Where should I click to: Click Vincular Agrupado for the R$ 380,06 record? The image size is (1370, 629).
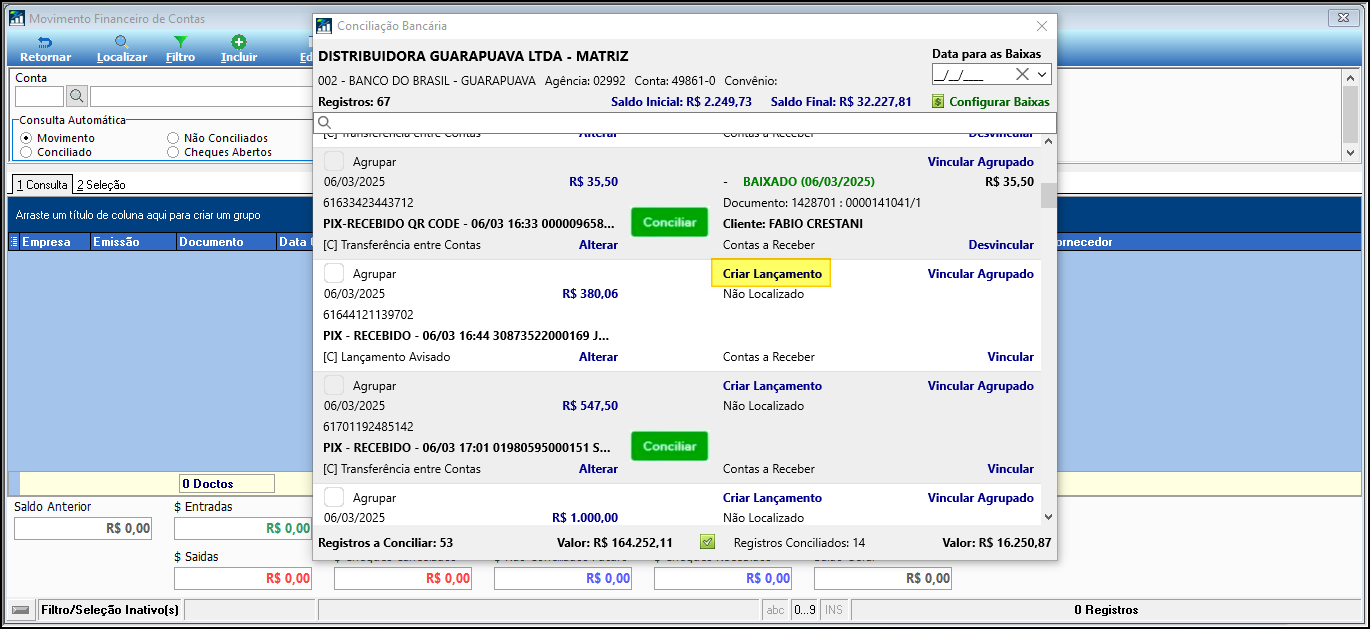pos(980,273)
